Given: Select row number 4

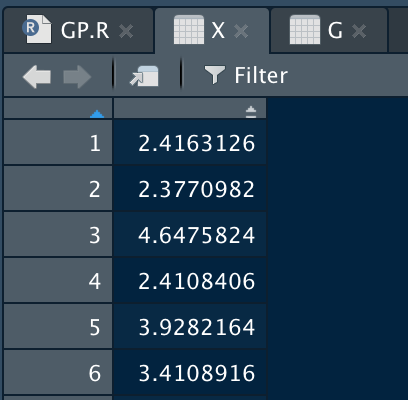Looking at the screenshot, I should (58, 281).
